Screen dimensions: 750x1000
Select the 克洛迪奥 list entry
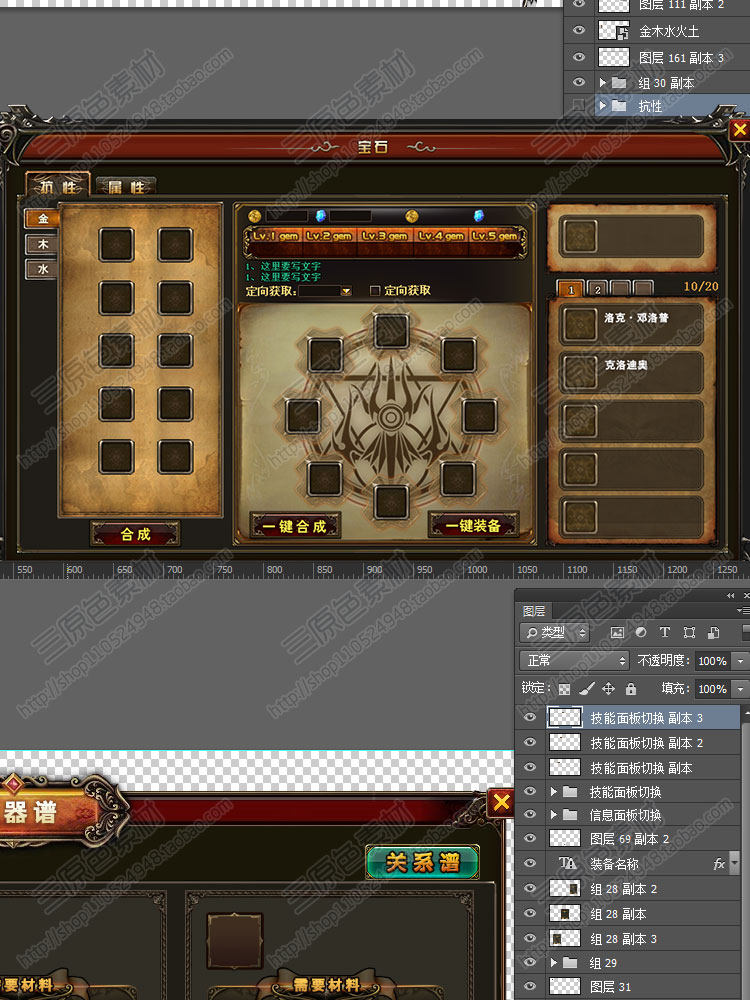point(632,371)
